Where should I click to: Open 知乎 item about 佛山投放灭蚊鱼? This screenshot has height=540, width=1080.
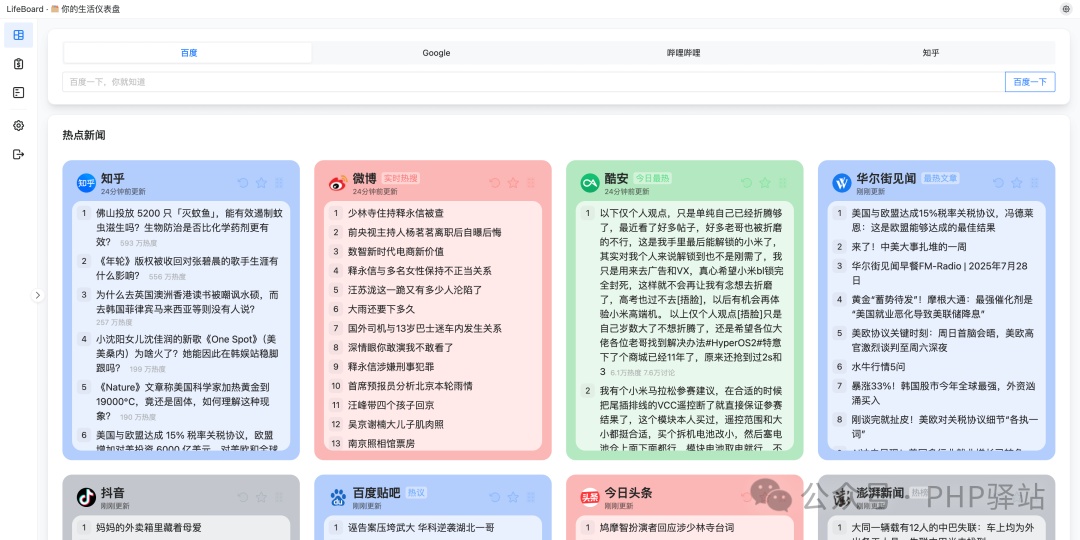189,228
